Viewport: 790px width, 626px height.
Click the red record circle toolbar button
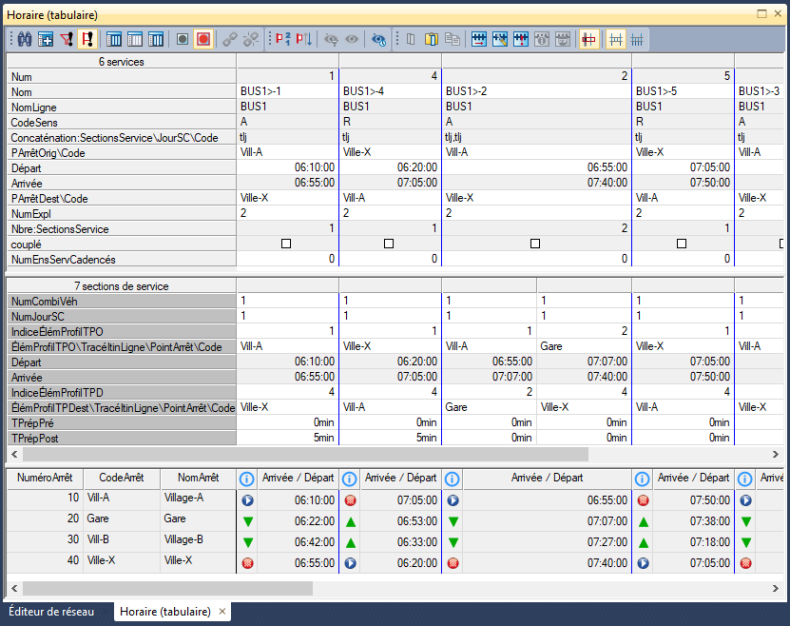coord(203,39)
